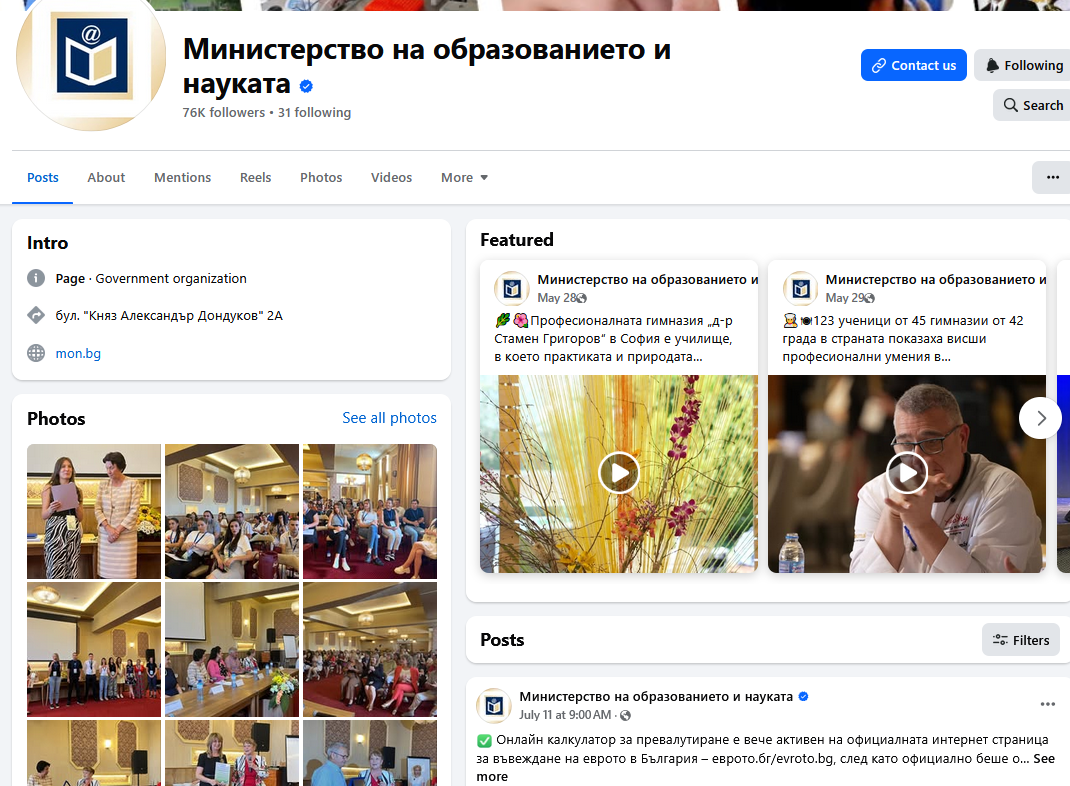Image resolution: width=1070 pixels, height=786 pixels.
Task: Expand July 11 post with See more
Action: pos(1043,758)
